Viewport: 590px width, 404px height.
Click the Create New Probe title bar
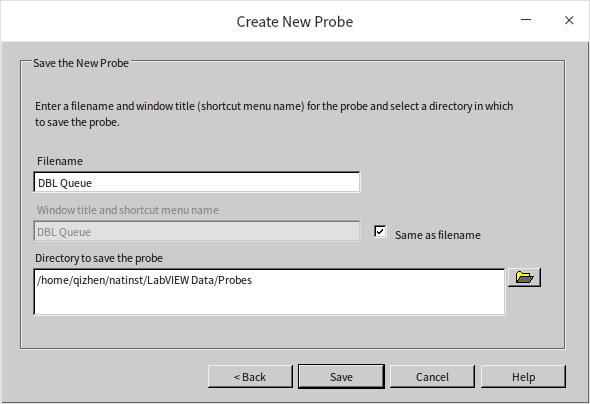[x=295, y=21]
